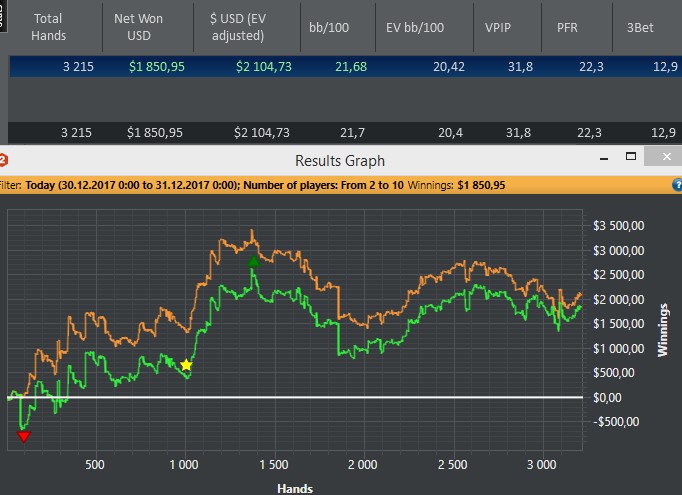Click the yellow star marker on graph

tap(186, 365)
